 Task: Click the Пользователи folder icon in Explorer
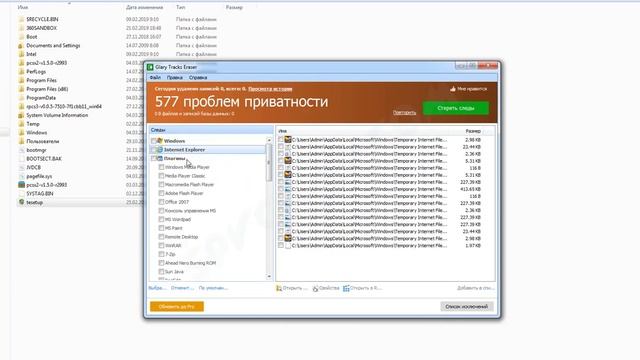tap(21, 142)
